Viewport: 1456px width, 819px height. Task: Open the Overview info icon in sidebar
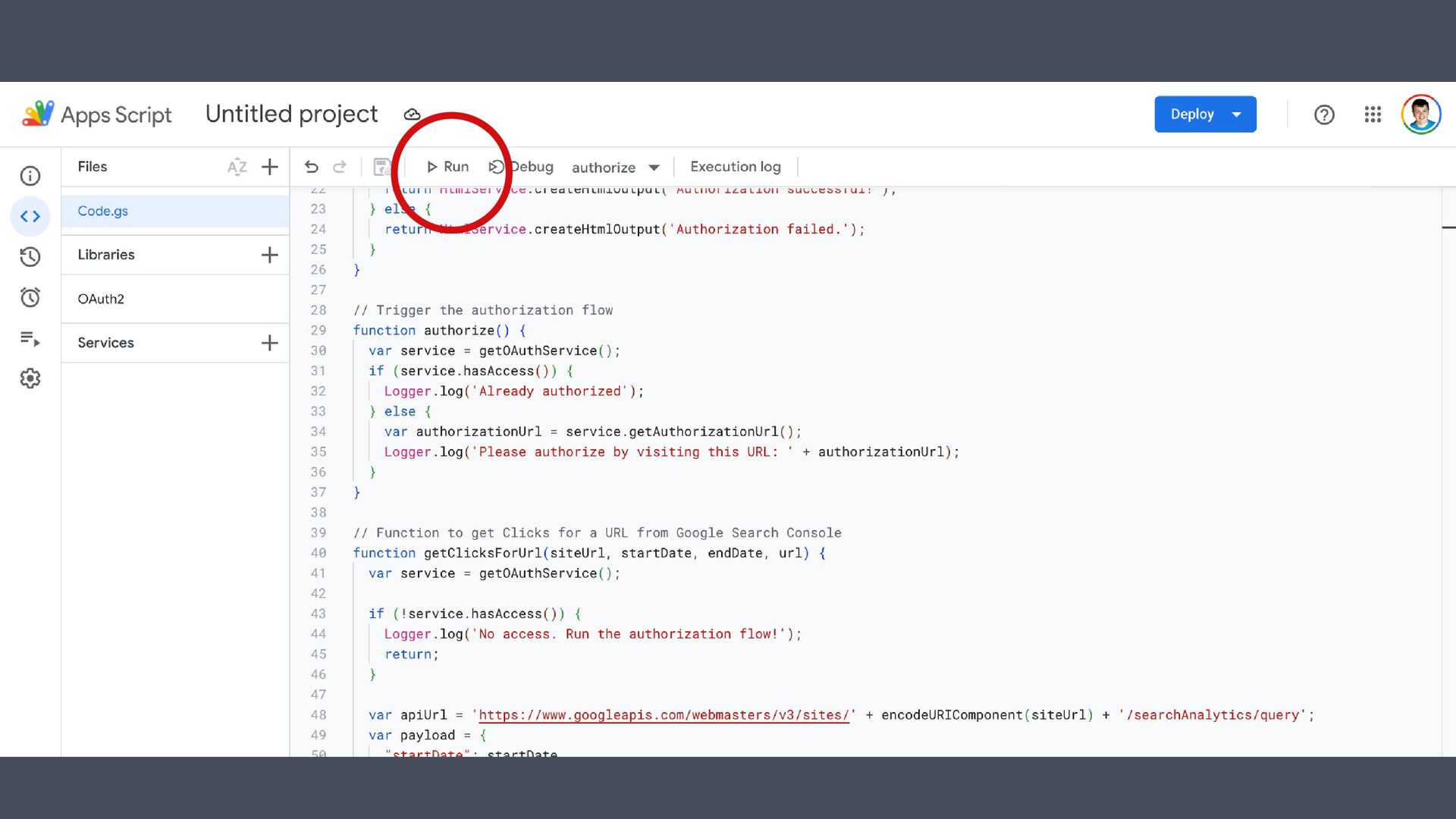point(30,176)
